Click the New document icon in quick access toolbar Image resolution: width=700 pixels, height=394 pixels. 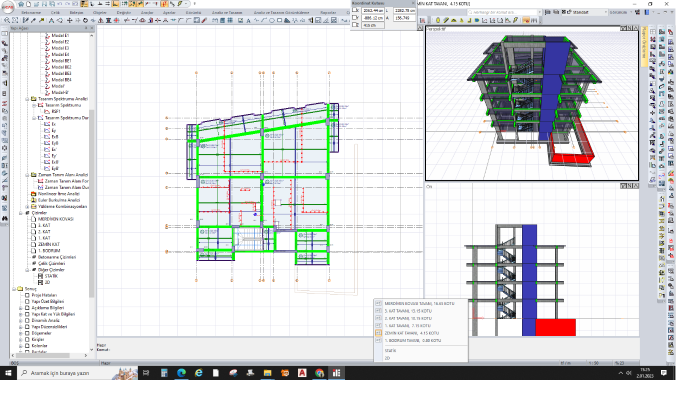[29, 4]
